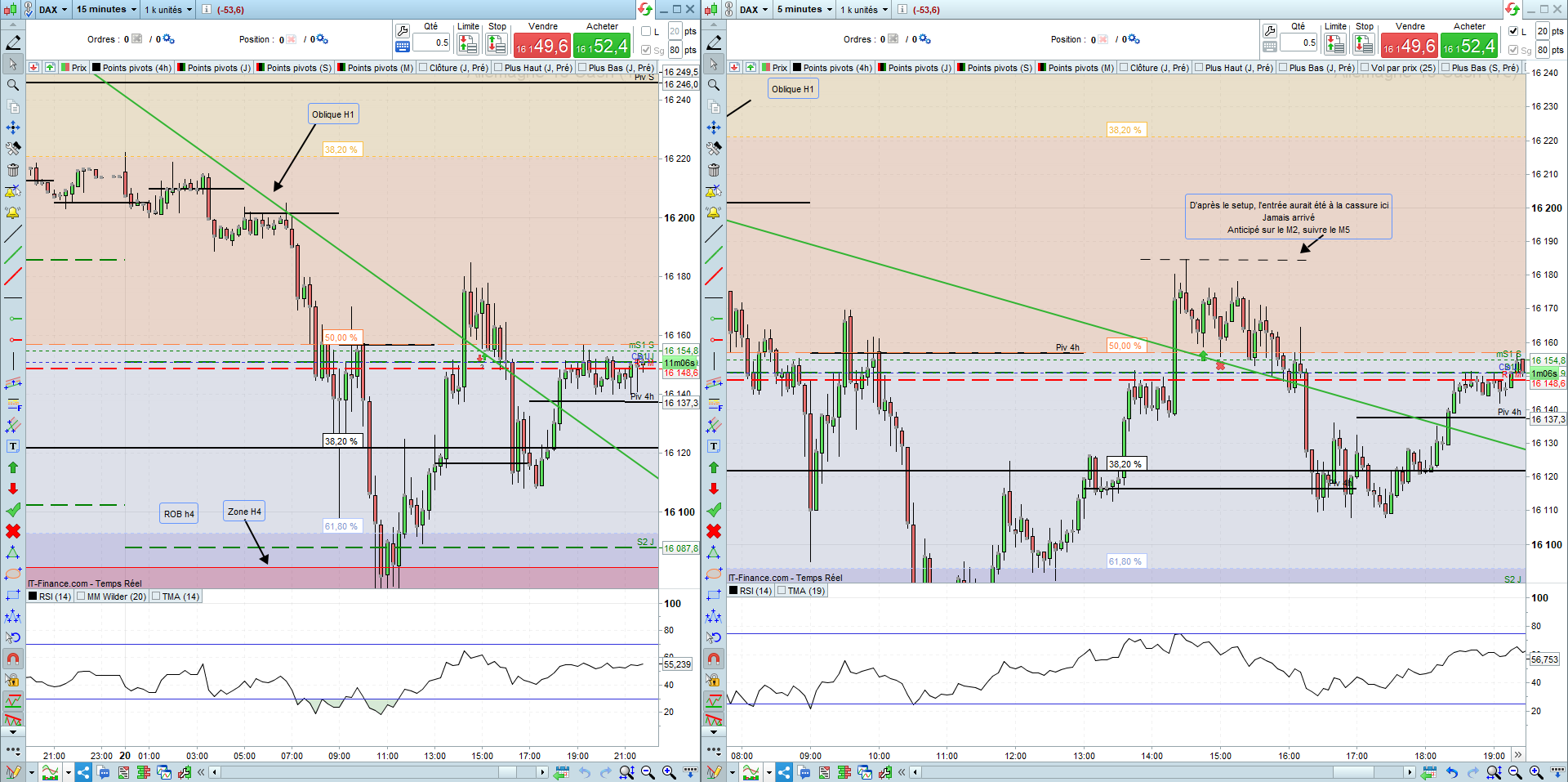Click the trash delete-objects icon in 5-minute chart
1568x782 pixels.
714,170
